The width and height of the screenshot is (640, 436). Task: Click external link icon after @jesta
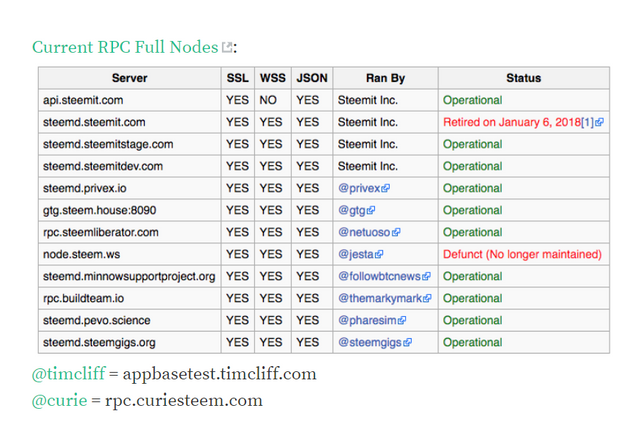[379, 254]
